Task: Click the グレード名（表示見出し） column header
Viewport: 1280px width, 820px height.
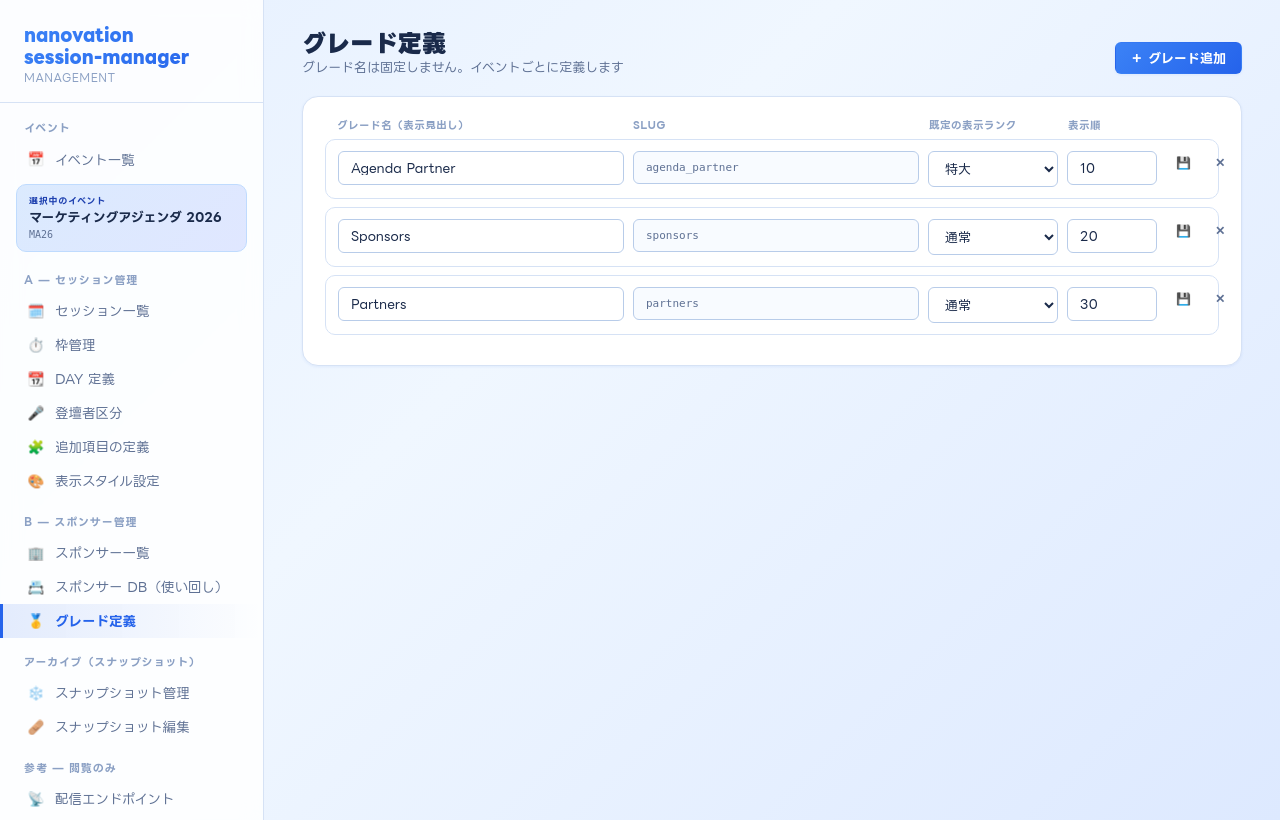Action: [400, 125]
